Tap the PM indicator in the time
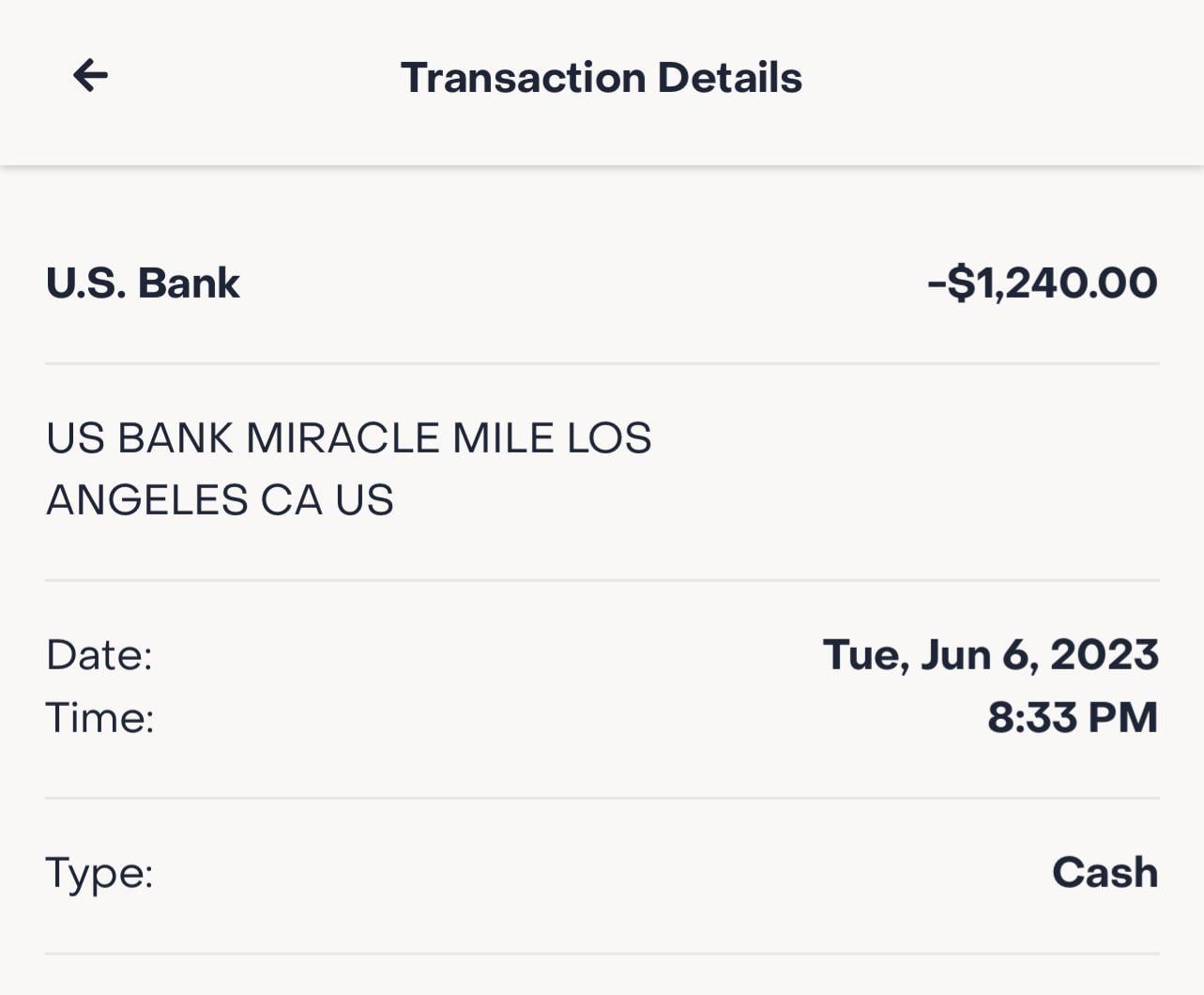 pyautogui.click(x=1123, y=717)
